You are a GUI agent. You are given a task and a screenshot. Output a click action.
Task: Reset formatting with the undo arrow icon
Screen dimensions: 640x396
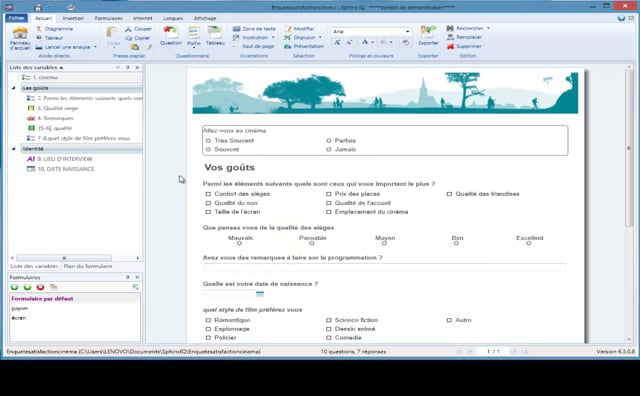405,42
